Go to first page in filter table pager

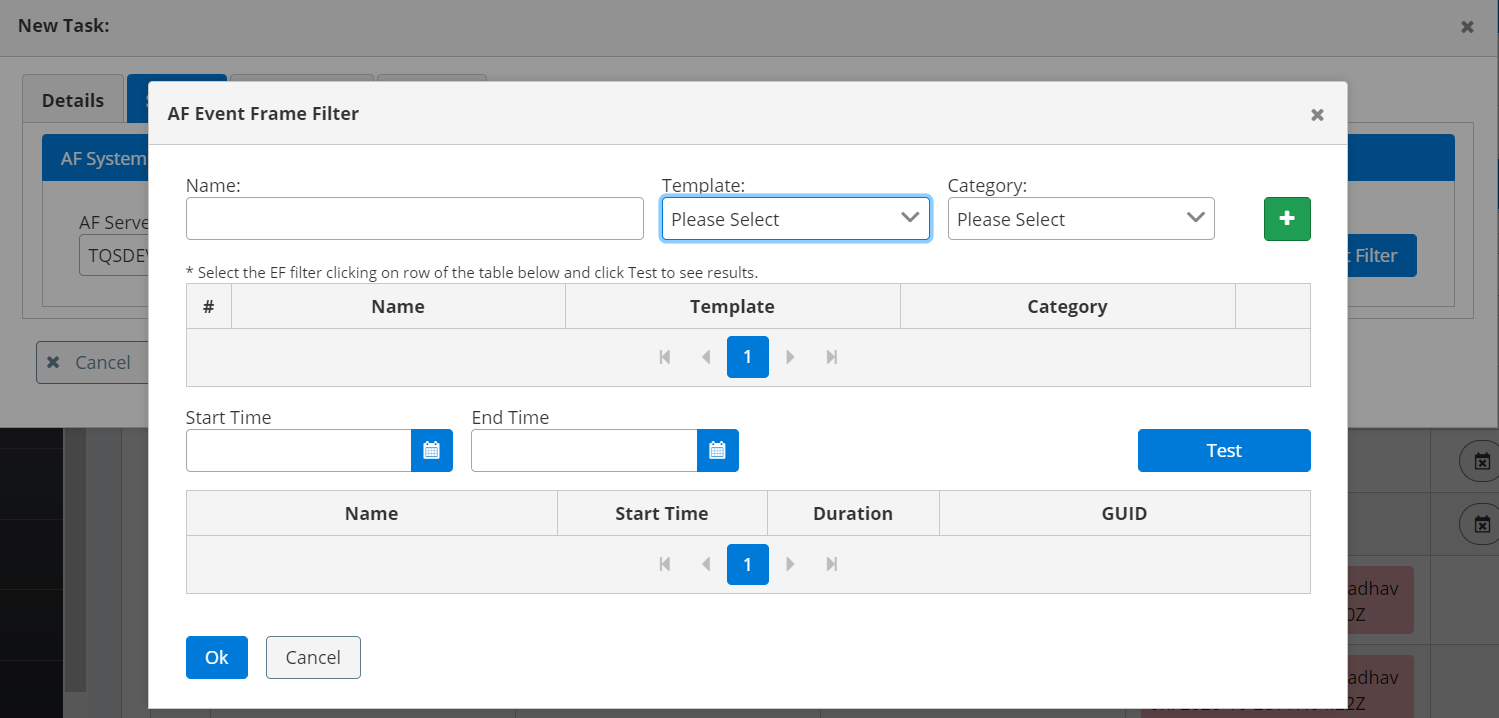[665, 357]
